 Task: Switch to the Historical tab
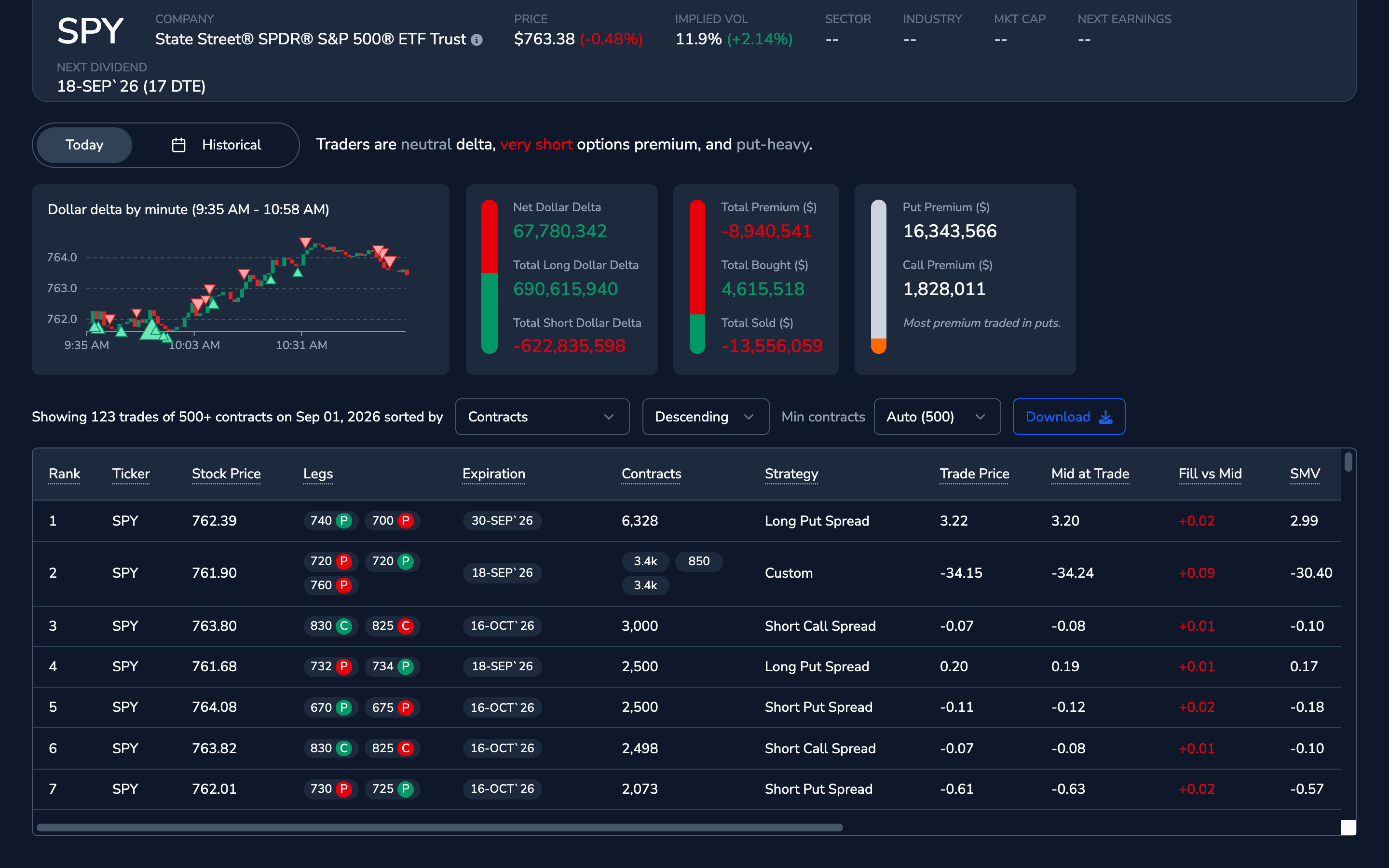217,145
